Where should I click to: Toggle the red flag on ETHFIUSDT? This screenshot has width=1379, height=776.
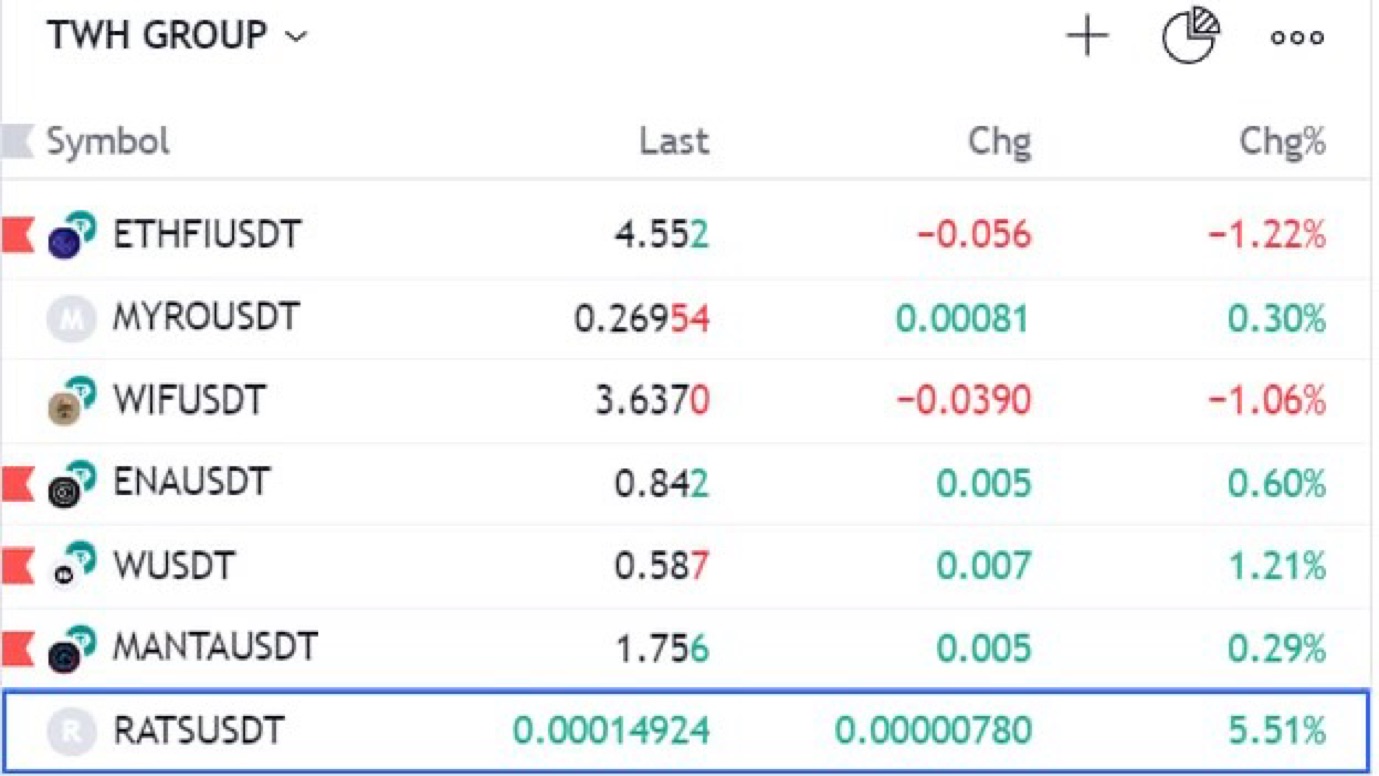pyautogui.click(x=17, y=235)
